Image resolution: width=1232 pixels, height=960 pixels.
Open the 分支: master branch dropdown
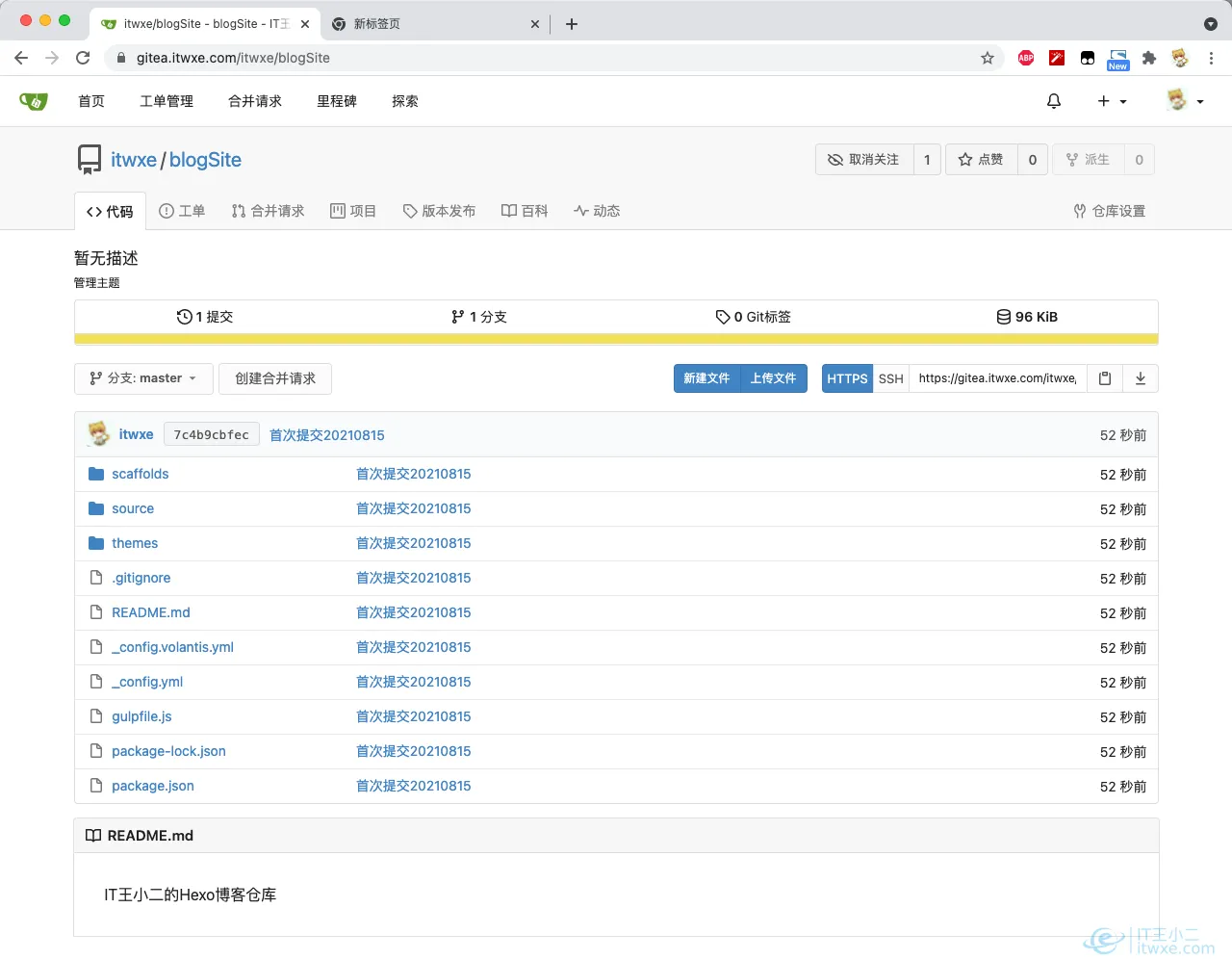[142, 378]
